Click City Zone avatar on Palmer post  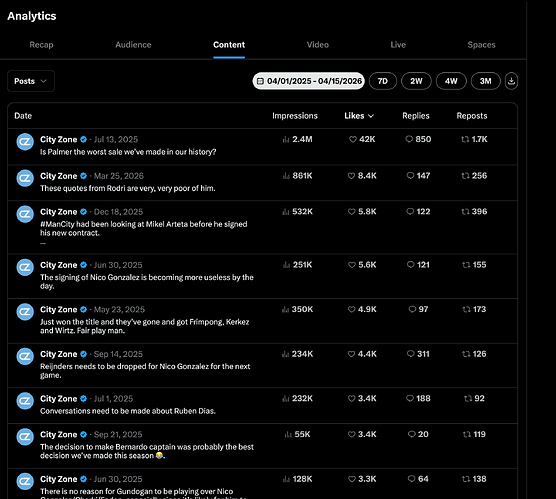point(25,142)
